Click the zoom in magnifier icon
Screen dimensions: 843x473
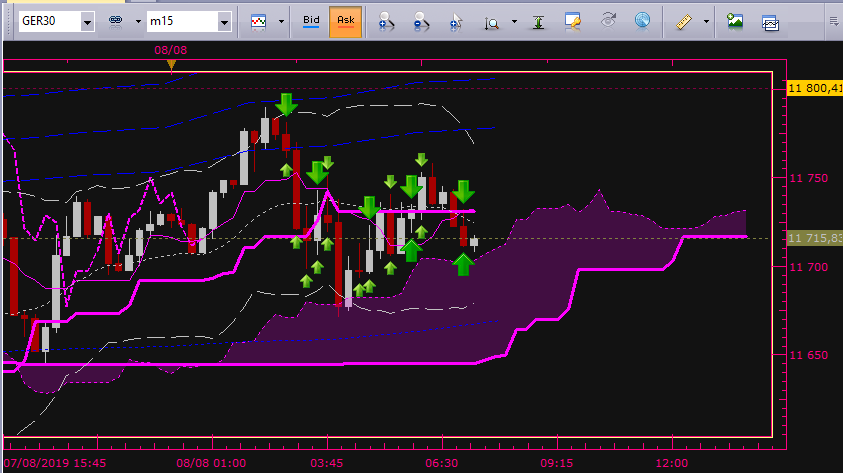386,22
